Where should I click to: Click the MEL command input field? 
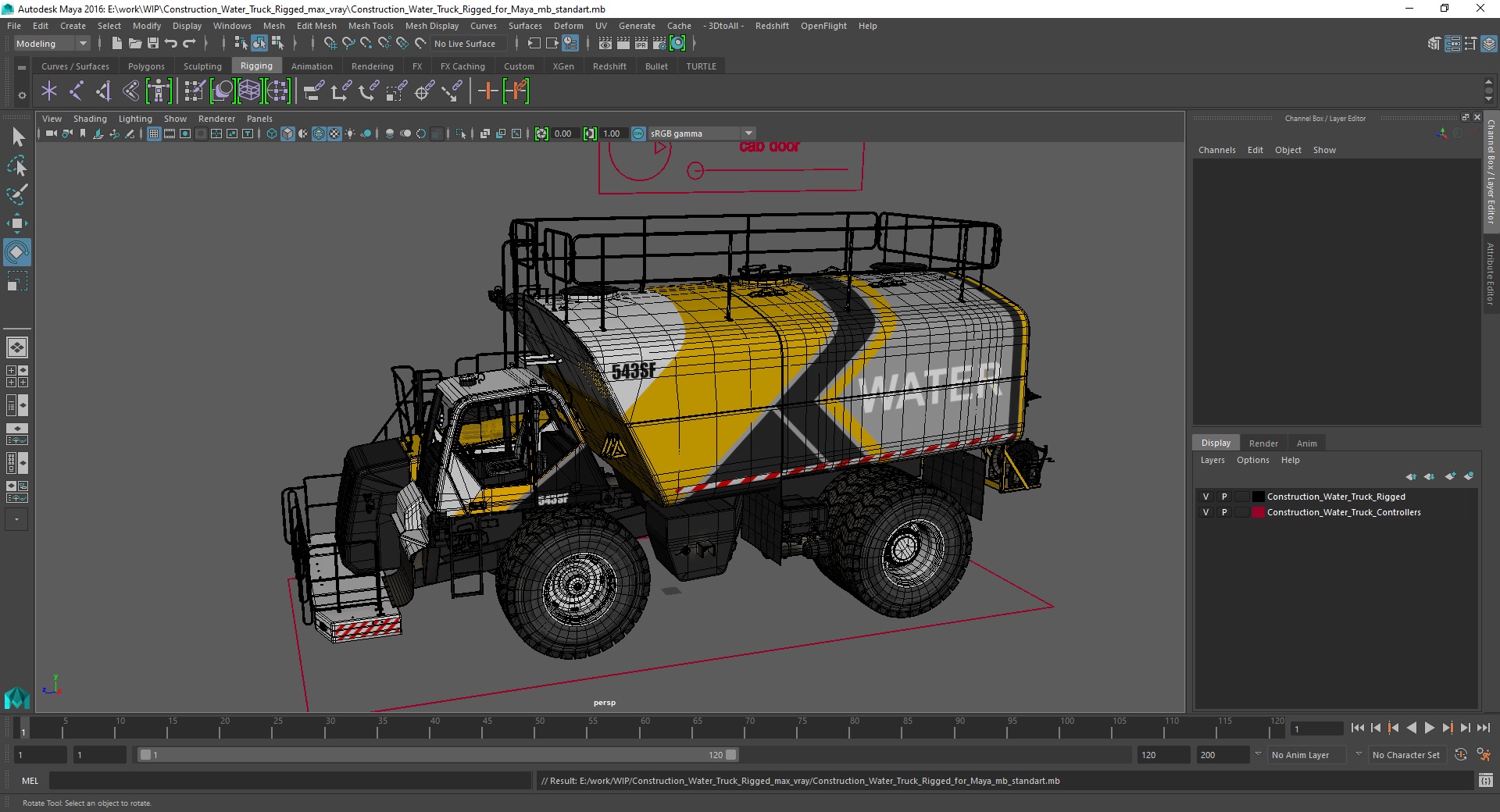tap(290, 780)
